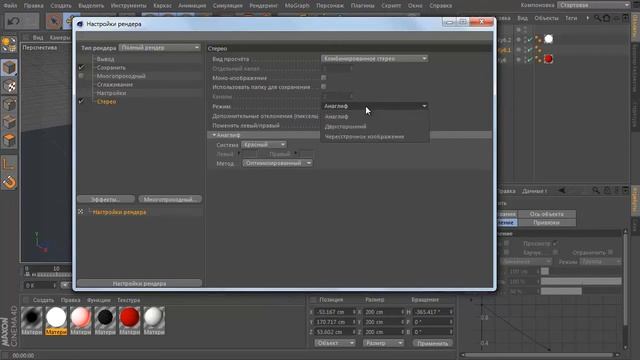Screen dimensions: 640x360
Task: Select the orange-top polygon mode cube icon
Action: pyautogui.click(x=9, y=140)
